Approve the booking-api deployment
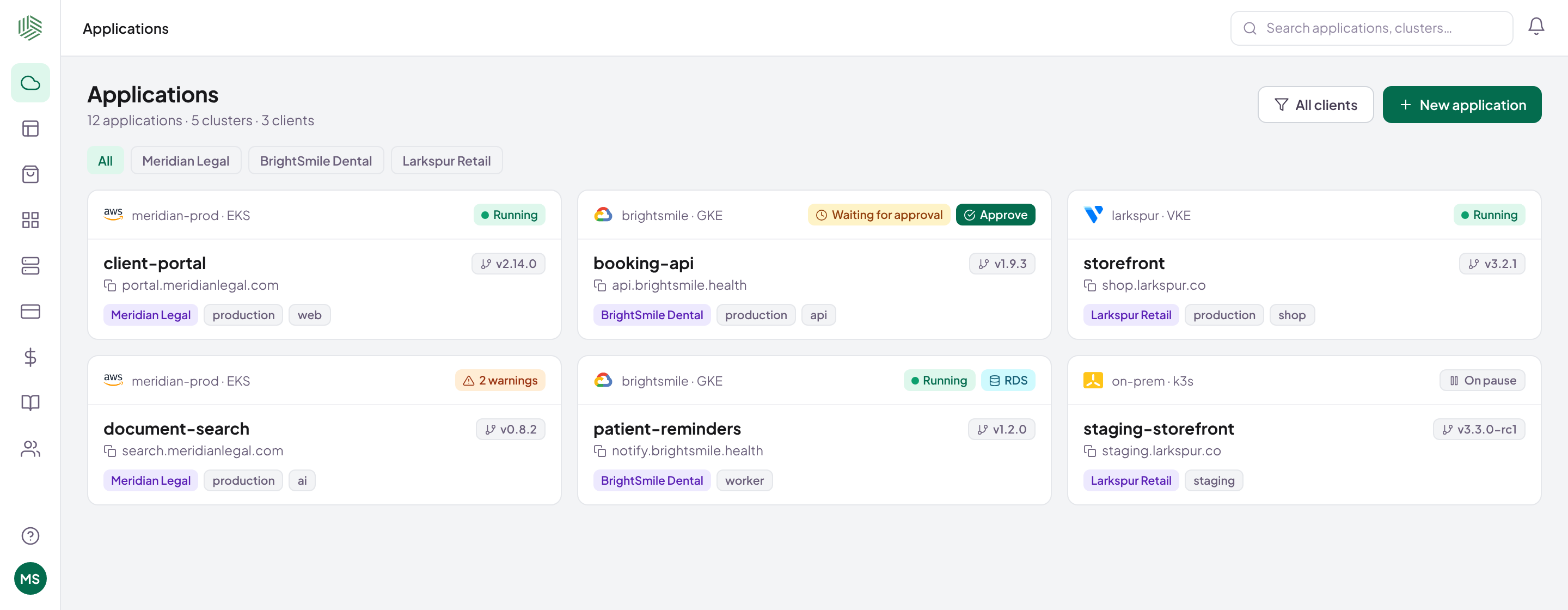 995,215
